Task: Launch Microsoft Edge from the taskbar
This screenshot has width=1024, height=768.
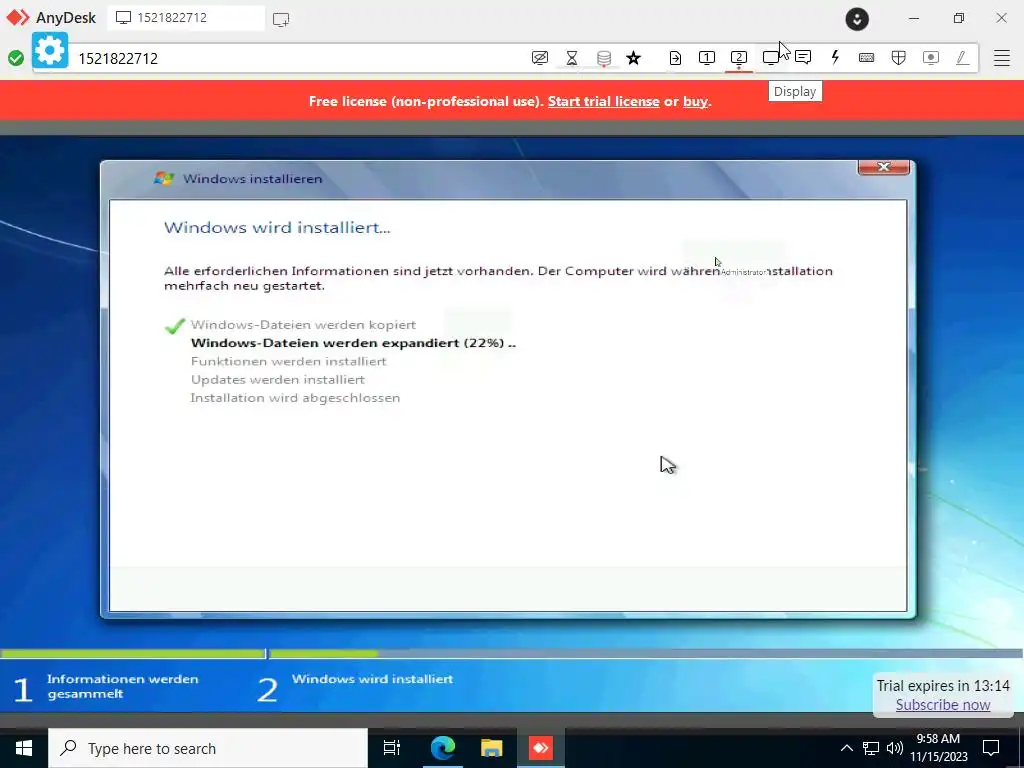Action: pyautogui.click(x=443, y=748)
